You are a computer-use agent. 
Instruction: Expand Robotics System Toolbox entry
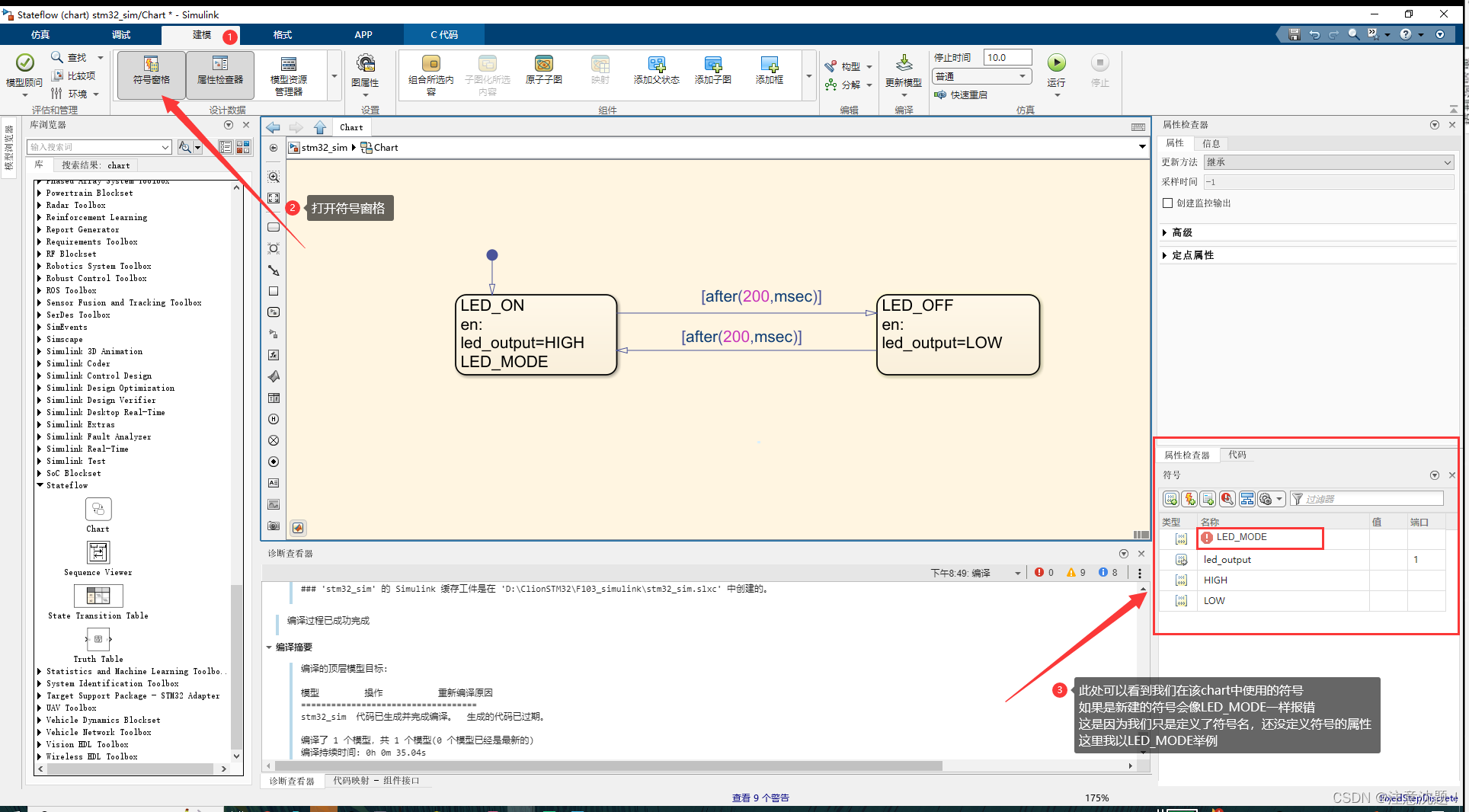coord(40,266)
